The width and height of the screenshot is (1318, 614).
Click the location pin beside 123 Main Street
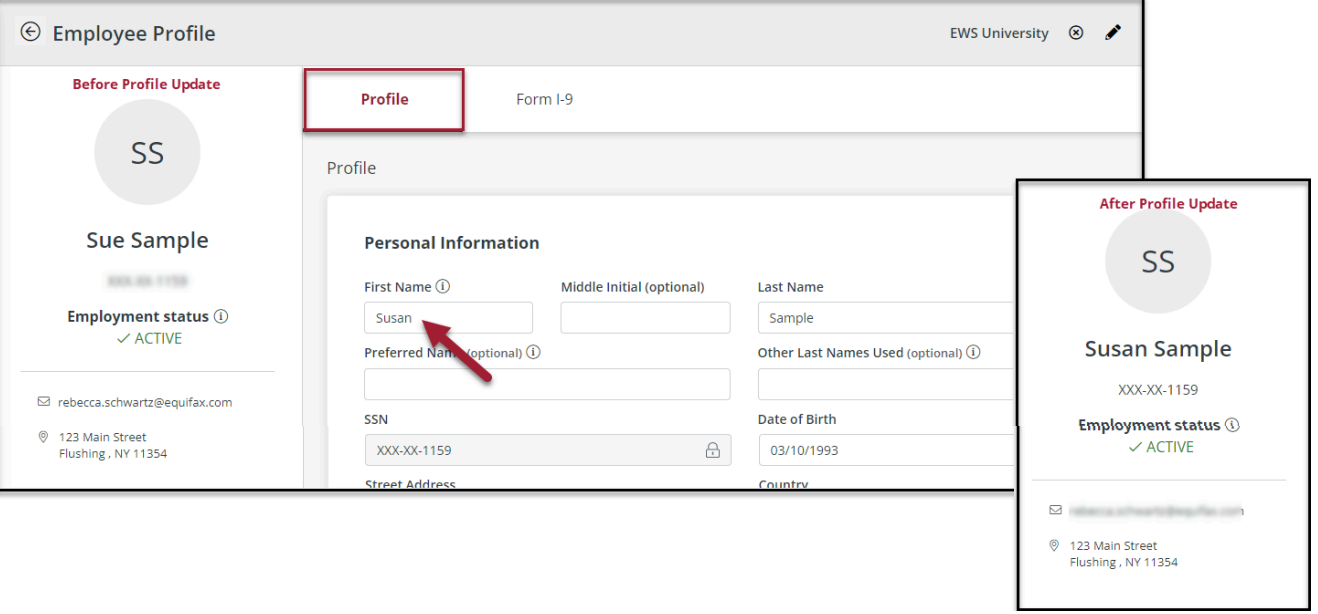42,436
